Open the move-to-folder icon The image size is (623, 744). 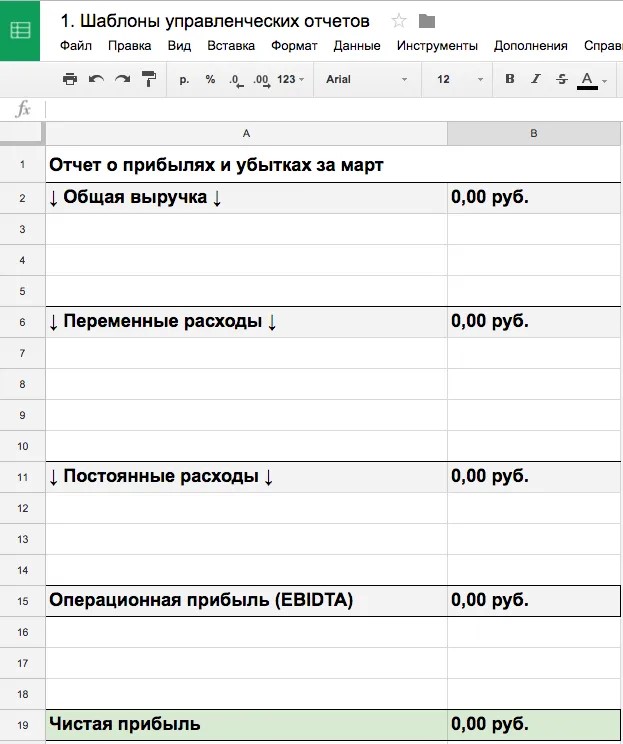427,21
